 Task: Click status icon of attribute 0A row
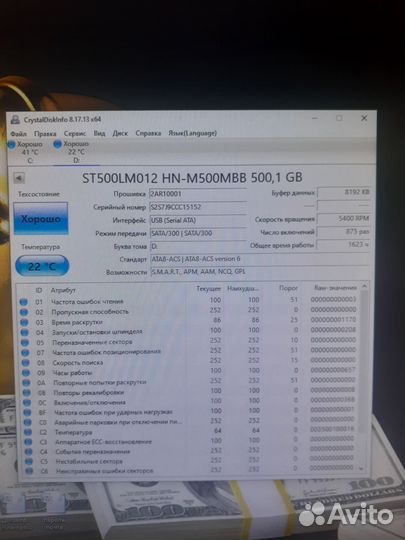click(x=26, y=383)
